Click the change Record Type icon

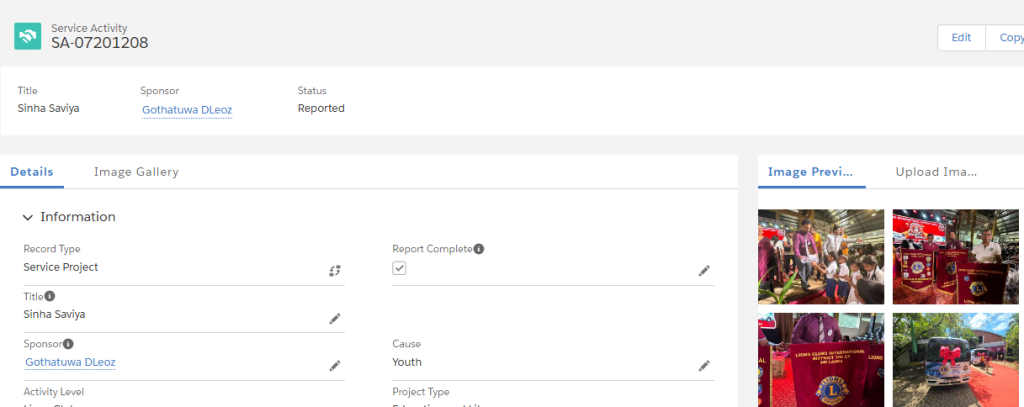[x=334, y=270]
